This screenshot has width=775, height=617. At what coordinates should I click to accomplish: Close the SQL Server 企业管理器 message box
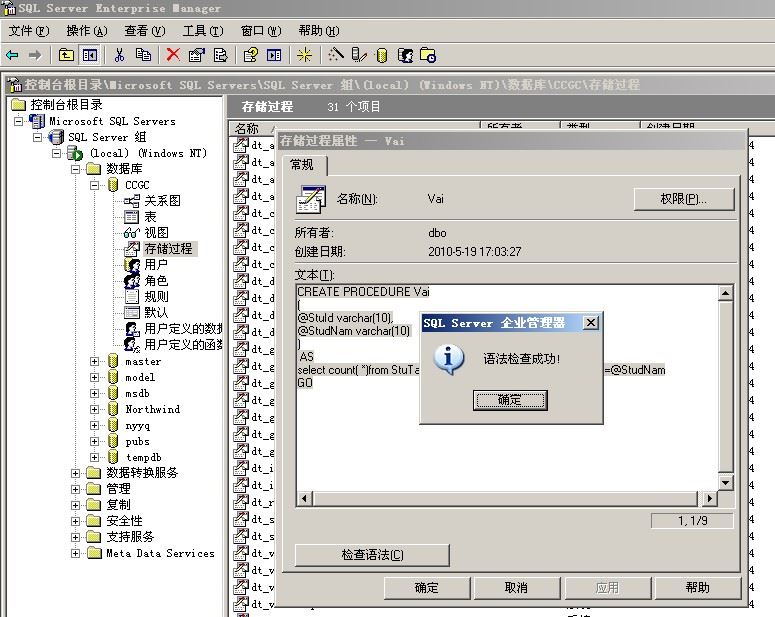pos(591,323)
